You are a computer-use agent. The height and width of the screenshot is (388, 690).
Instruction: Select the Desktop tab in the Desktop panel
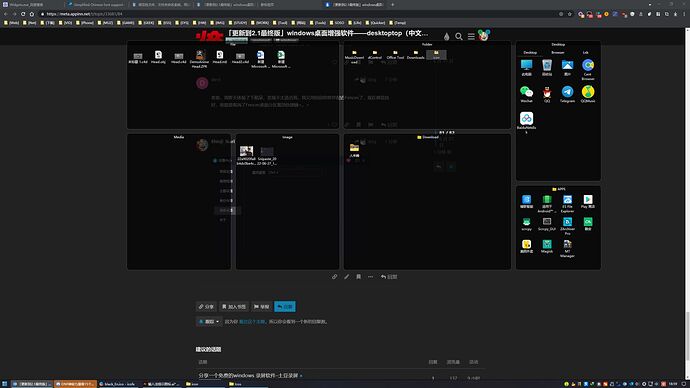pos(530,52)
